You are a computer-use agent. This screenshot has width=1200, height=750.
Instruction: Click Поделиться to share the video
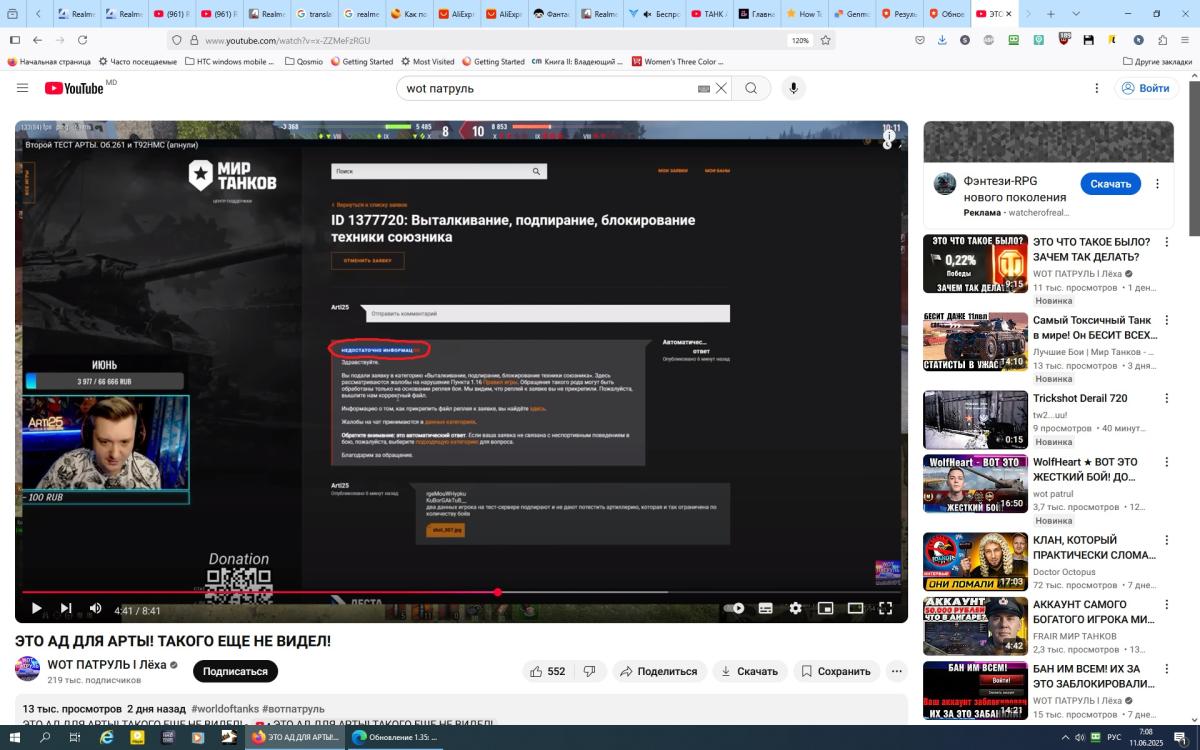pos(659,671)
